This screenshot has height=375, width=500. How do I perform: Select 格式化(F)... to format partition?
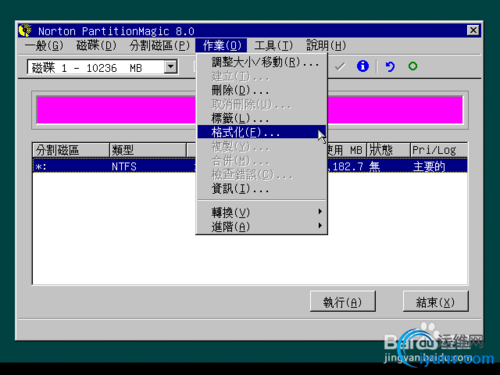[x=262, y=132]
